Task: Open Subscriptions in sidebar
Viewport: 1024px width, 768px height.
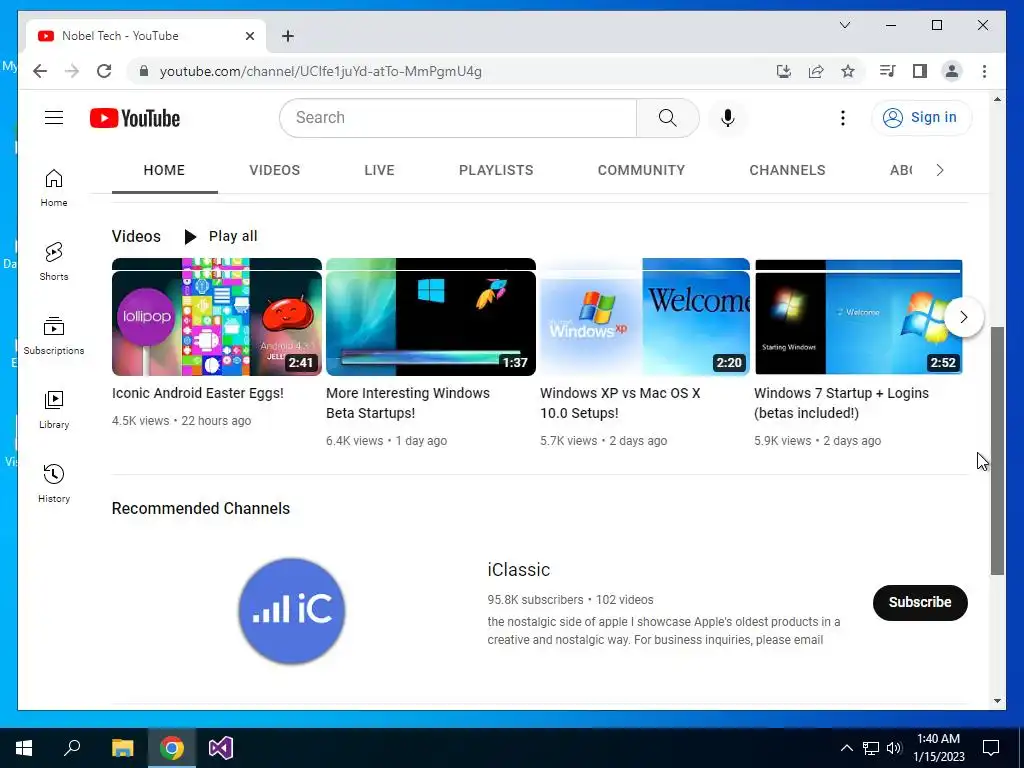Action: tap(54, 336)
